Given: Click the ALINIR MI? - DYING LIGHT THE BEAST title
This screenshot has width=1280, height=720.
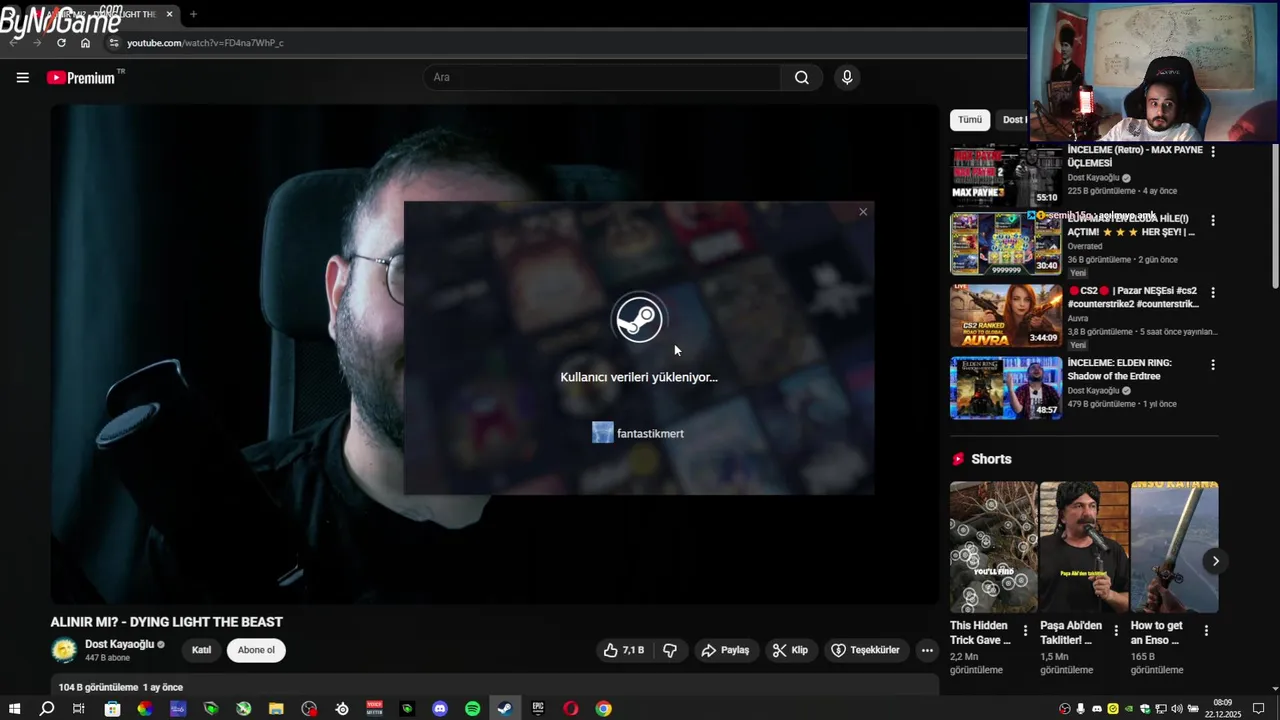Looking at the screenshot, I should click(167, 622).
